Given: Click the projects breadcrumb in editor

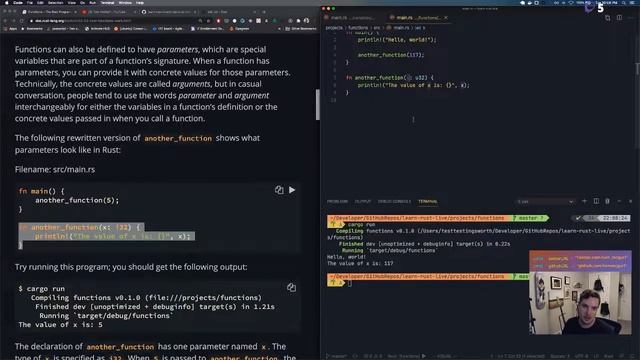Looking at the screenshot, I should click(334, 28).
